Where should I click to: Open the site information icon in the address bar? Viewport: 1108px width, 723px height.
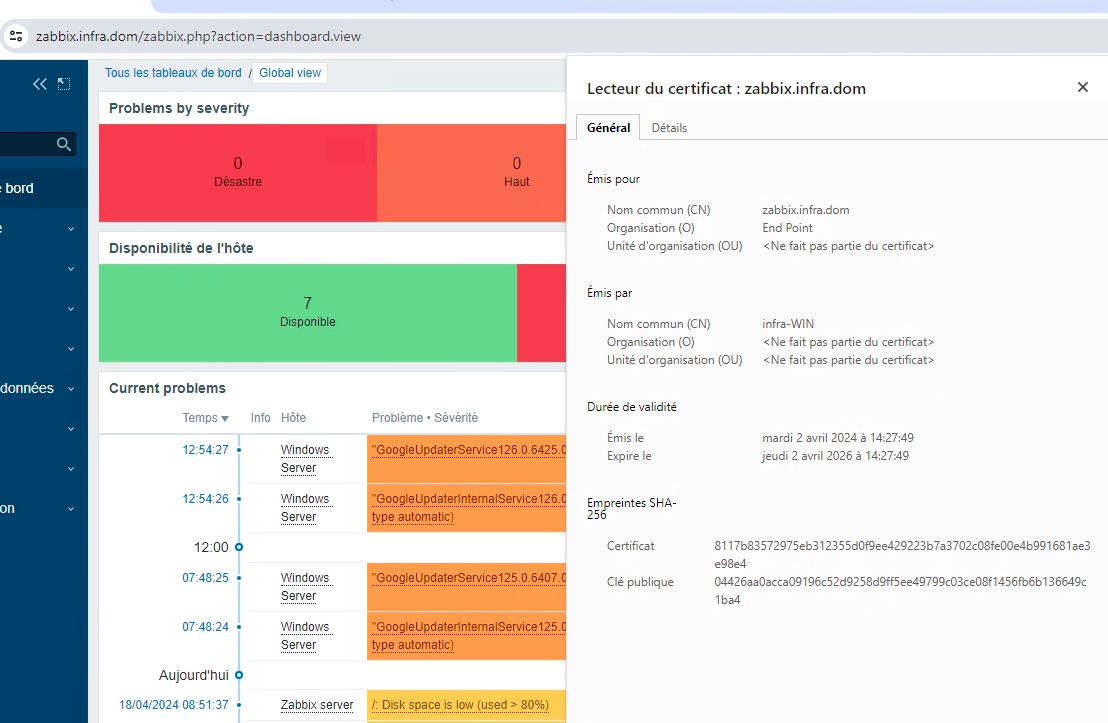click(x=16, y=36)
